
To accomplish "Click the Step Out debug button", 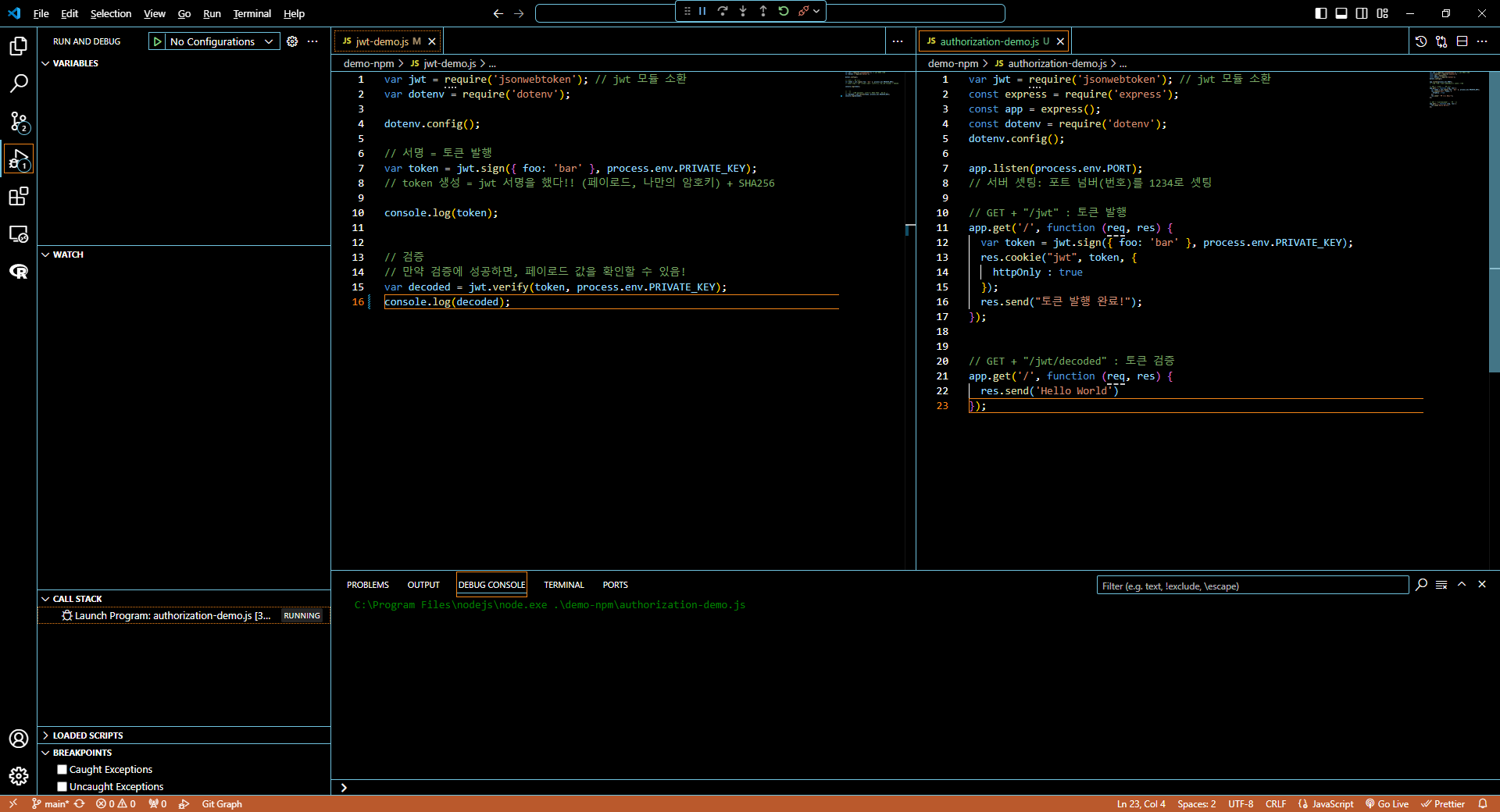I will [x=763, y=11].
